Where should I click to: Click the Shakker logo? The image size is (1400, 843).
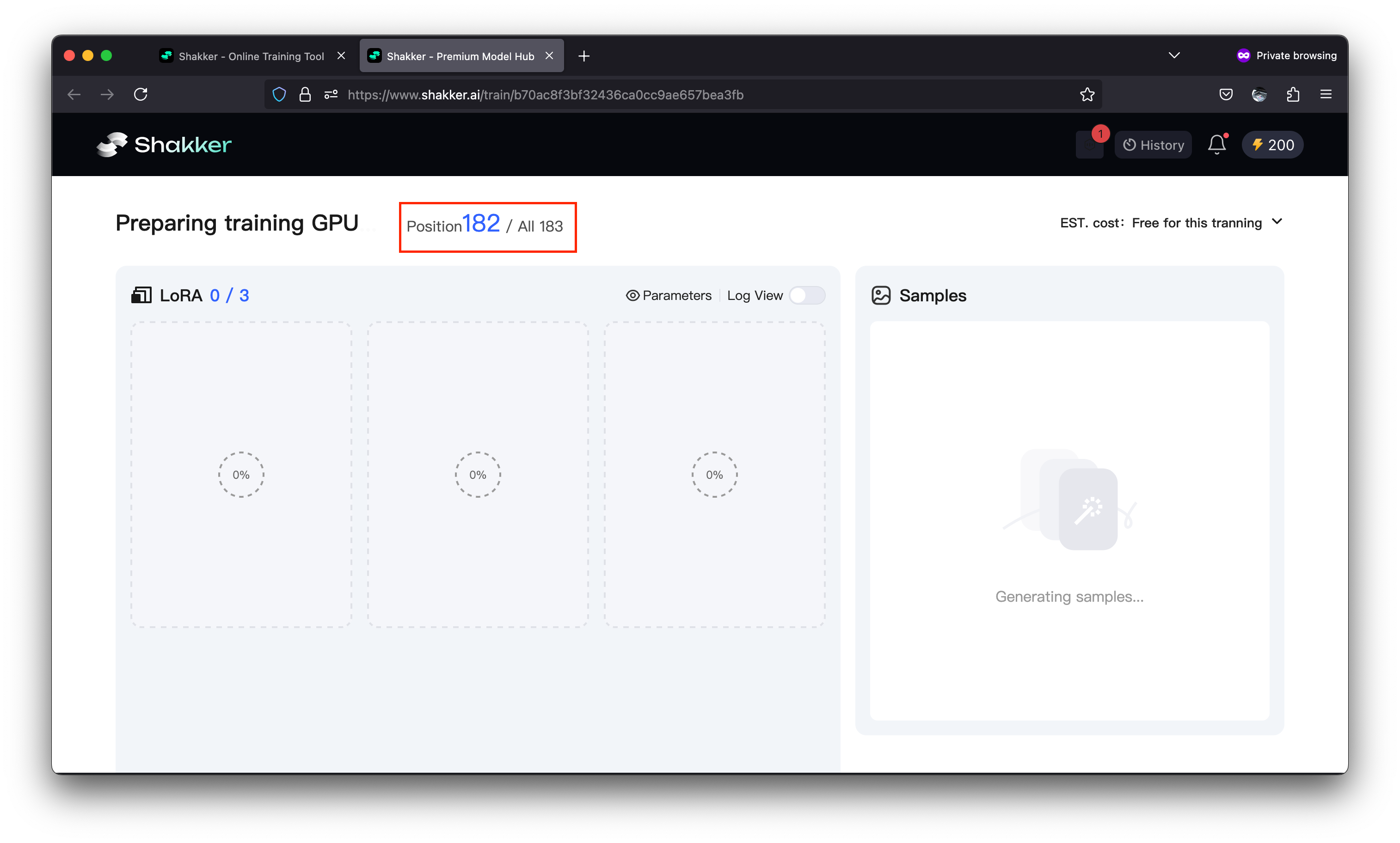point(163,144)
